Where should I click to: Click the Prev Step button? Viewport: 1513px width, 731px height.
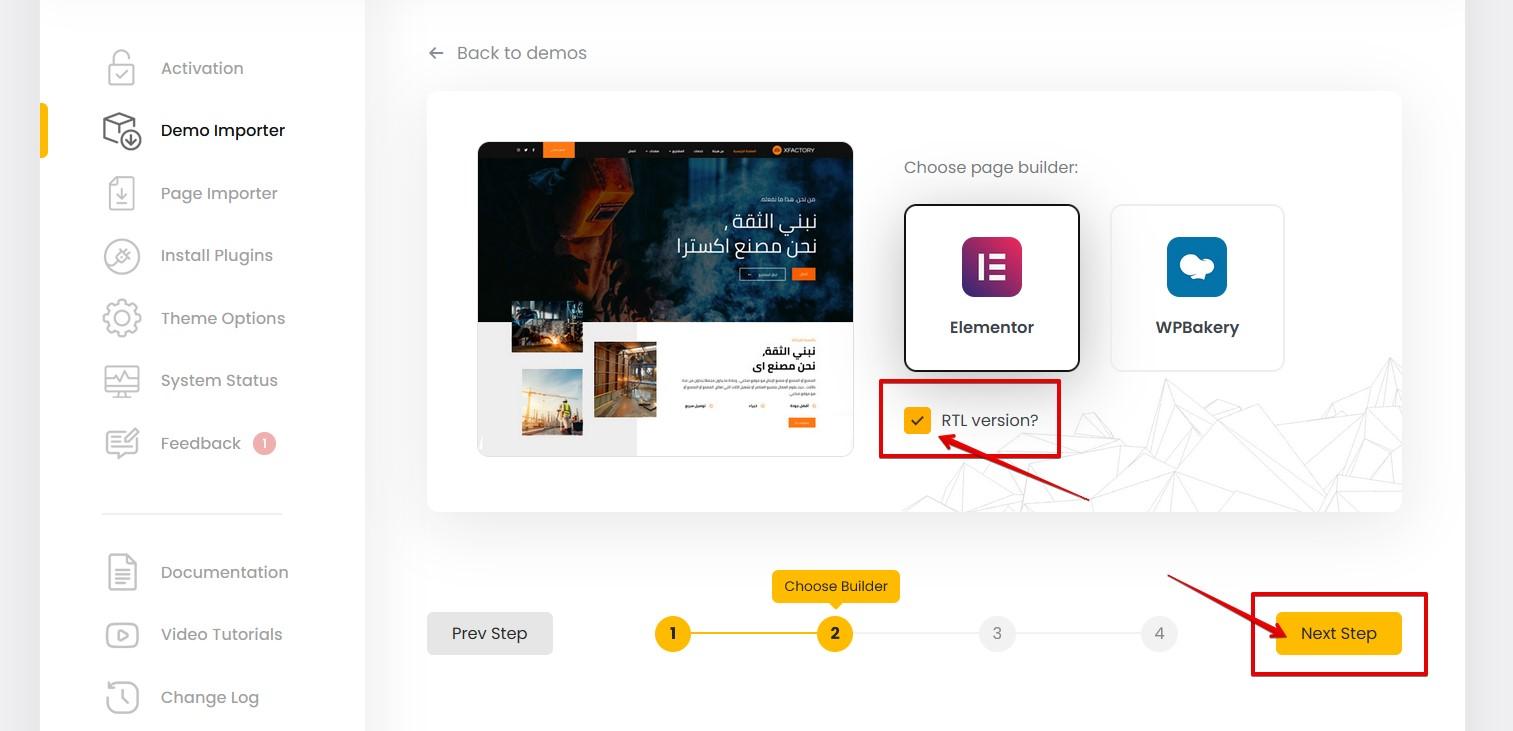490,634
